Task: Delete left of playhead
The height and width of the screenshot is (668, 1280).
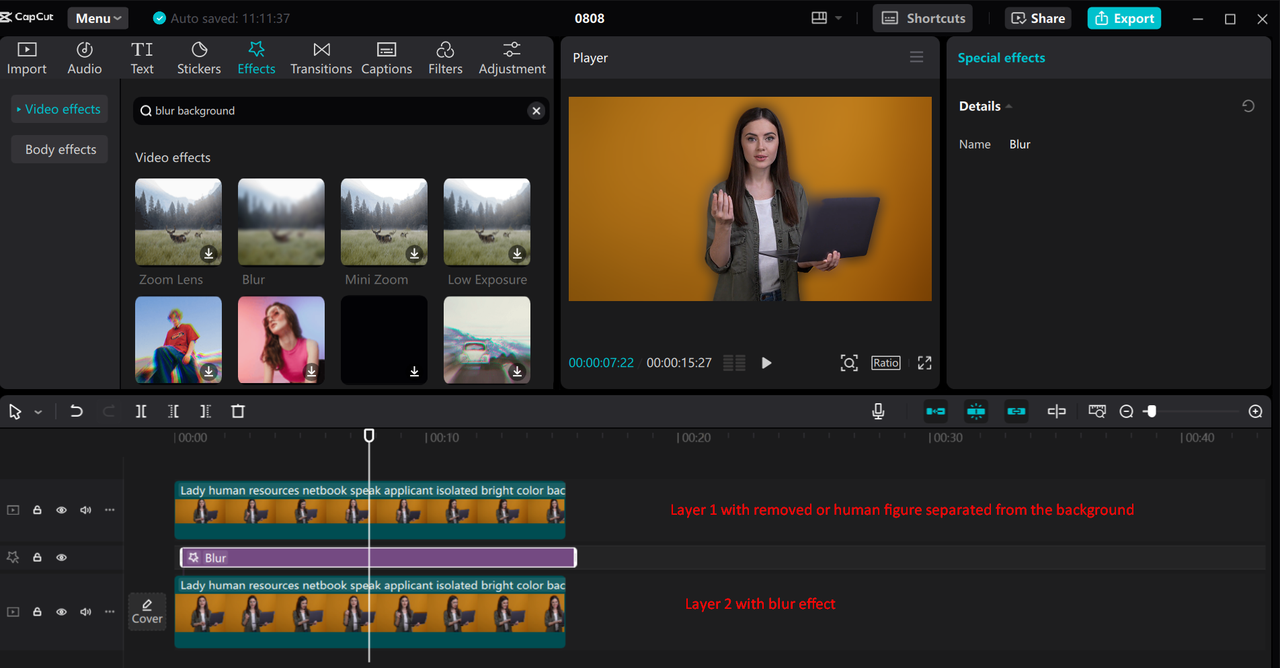Action: pyautogui.click(x=173, y=411)
